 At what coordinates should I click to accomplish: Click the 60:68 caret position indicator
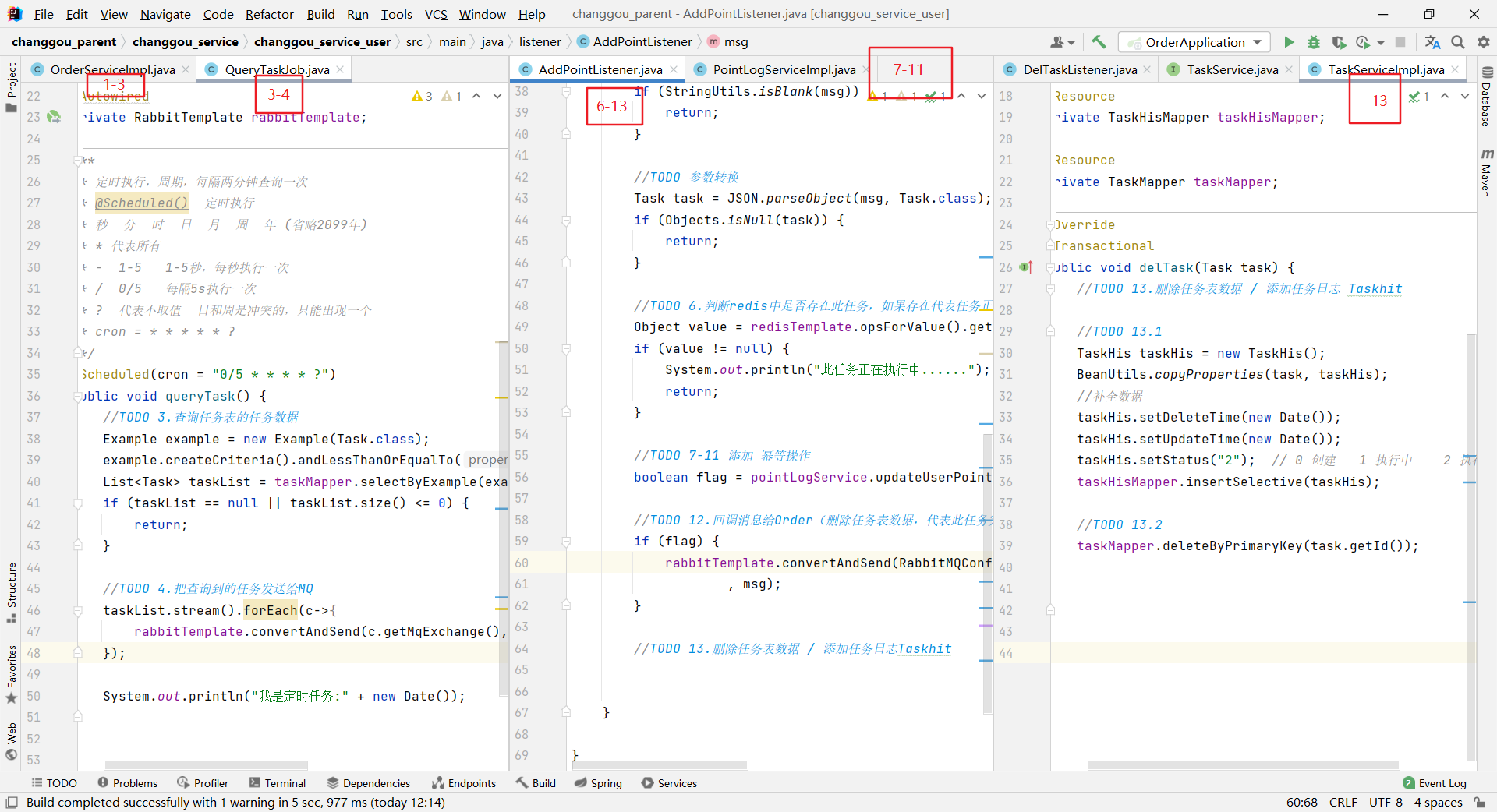[x=1301, y=802]
